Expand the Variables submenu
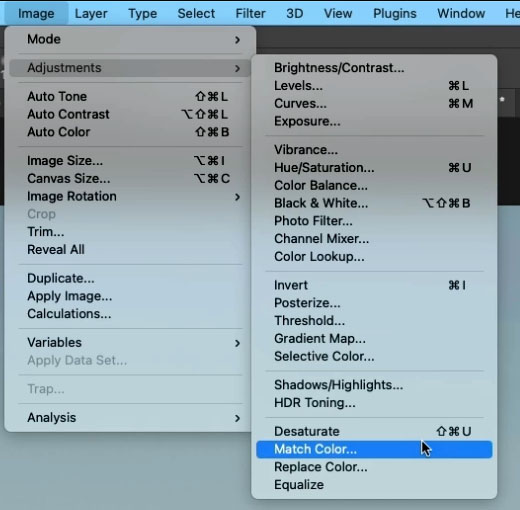This screenshot has width=520, height=510. point(130,343)
